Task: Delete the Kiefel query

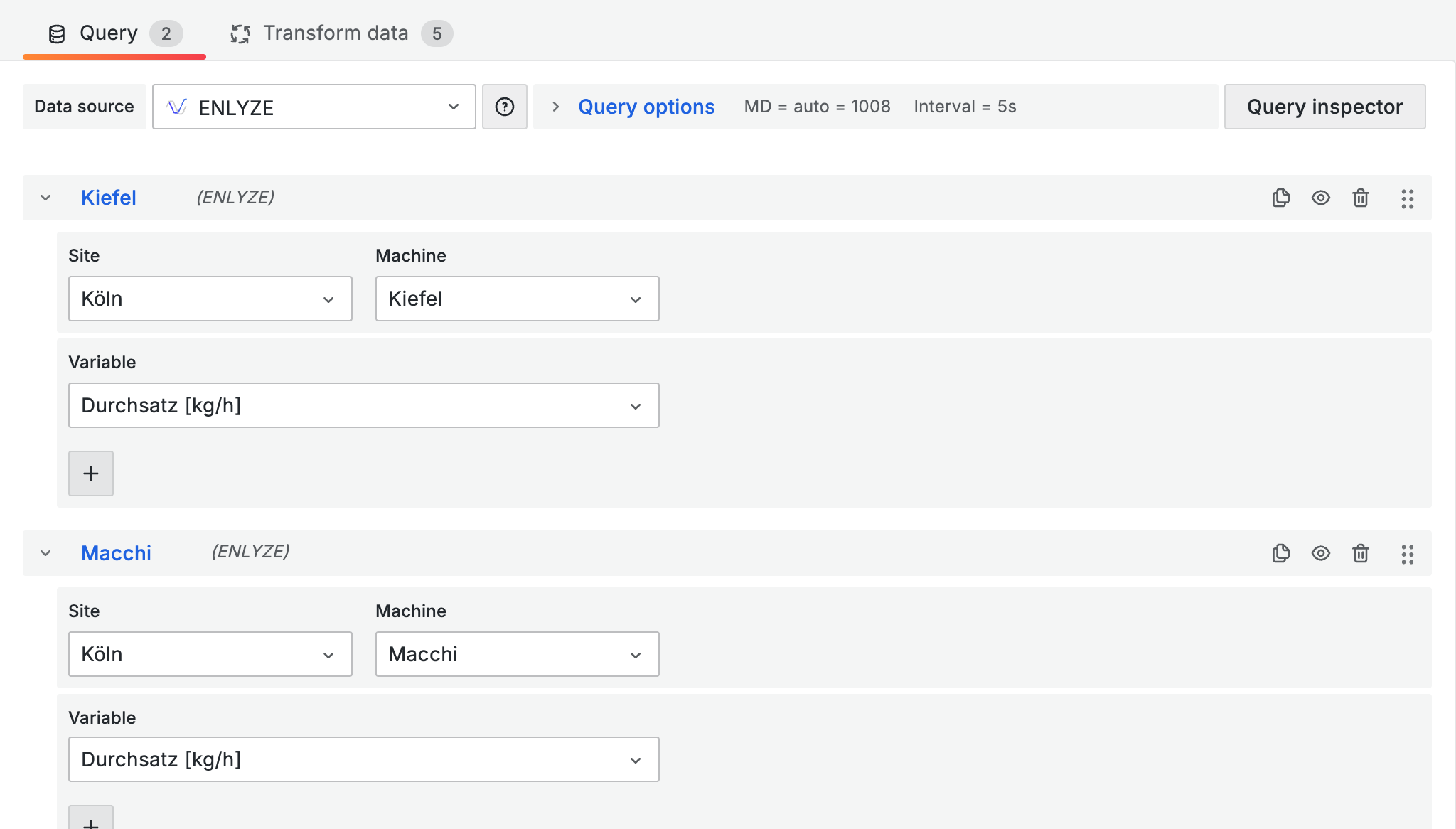Action: coord(1360,198)
